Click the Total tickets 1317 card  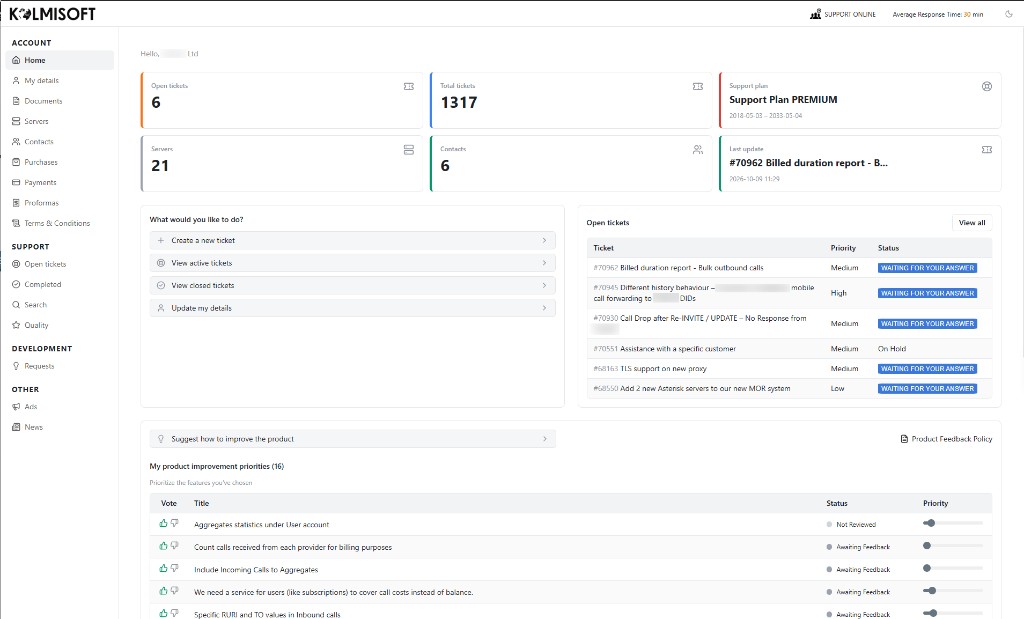click(571, 100)
